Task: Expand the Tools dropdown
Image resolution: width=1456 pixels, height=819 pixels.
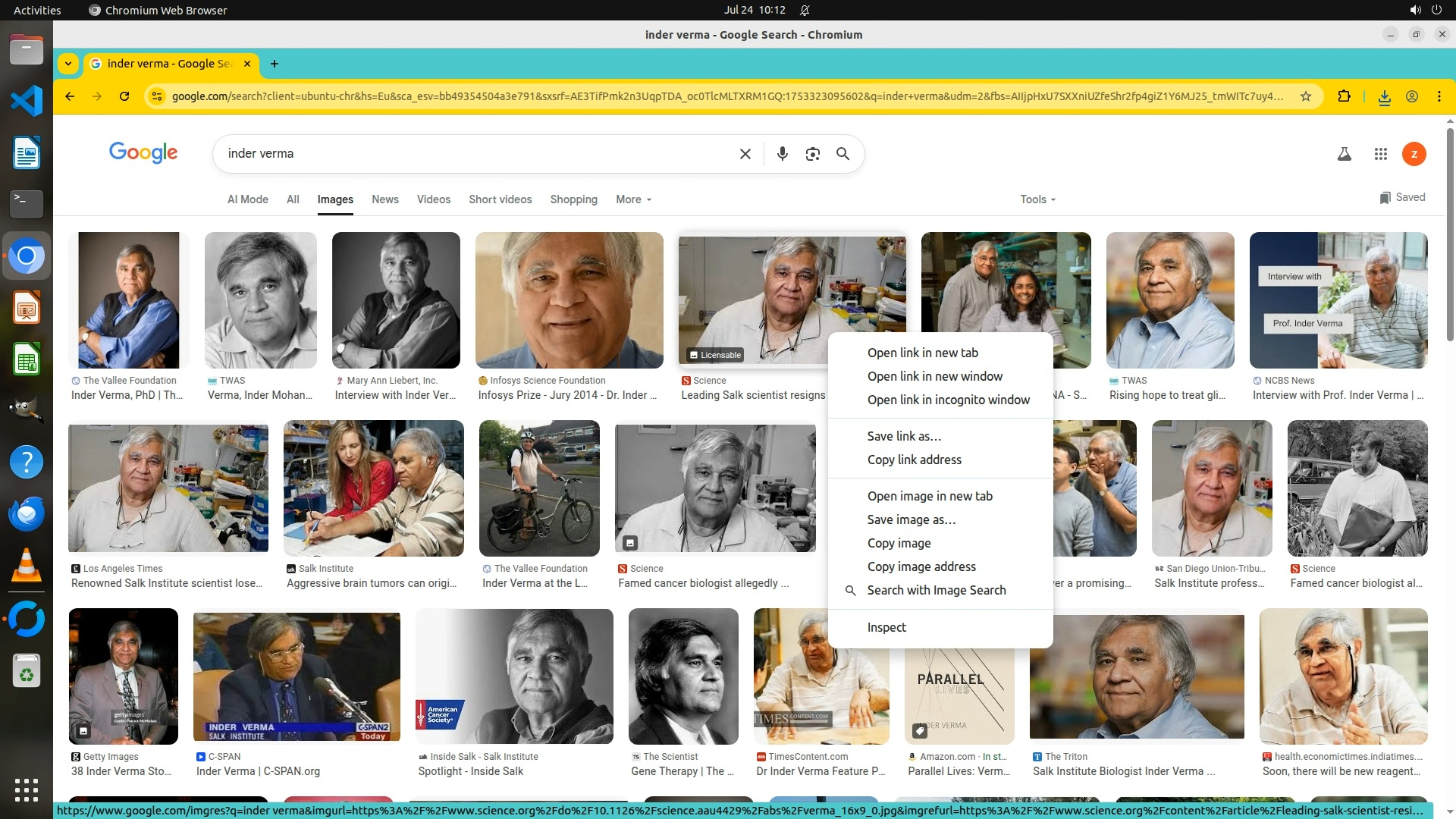Action: point(1037,199)
